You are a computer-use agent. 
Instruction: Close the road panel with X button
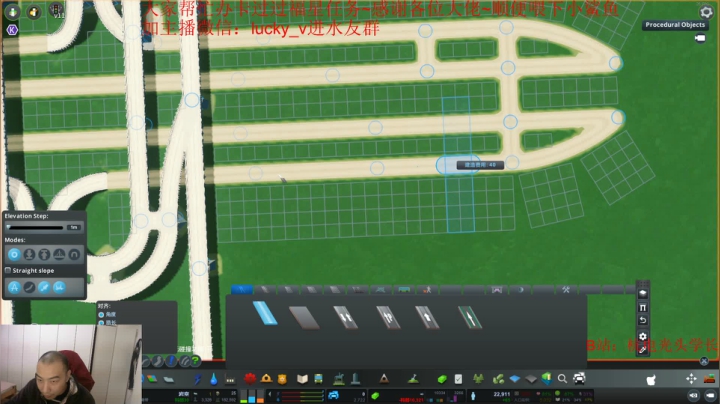pos(704,361)
